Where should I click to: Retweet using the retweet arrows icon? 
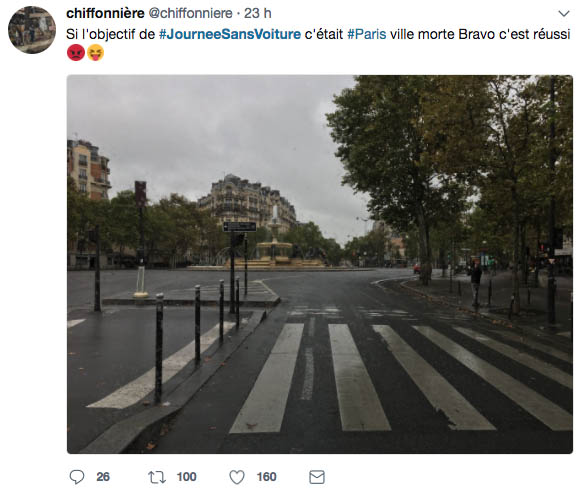point(157,477)
